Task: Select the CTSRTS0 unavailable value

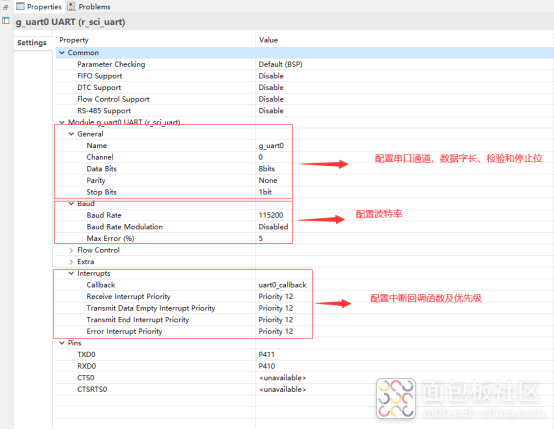Action: pos(283,389)
